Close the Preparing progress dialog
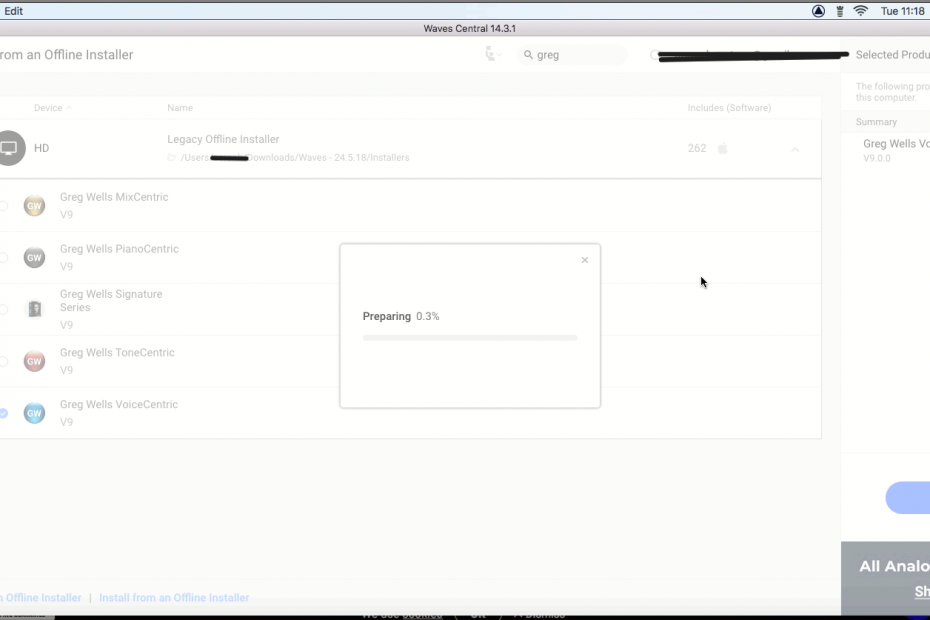 click(585, 260)
